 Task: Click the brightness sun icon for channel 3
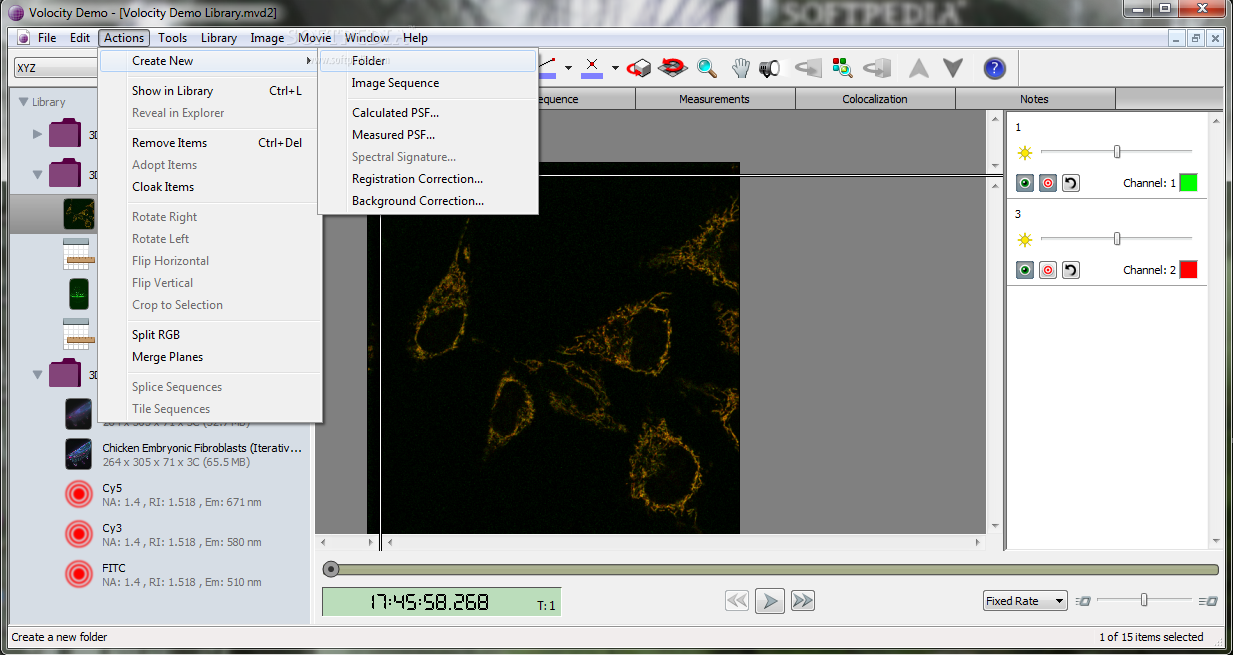1024,239
